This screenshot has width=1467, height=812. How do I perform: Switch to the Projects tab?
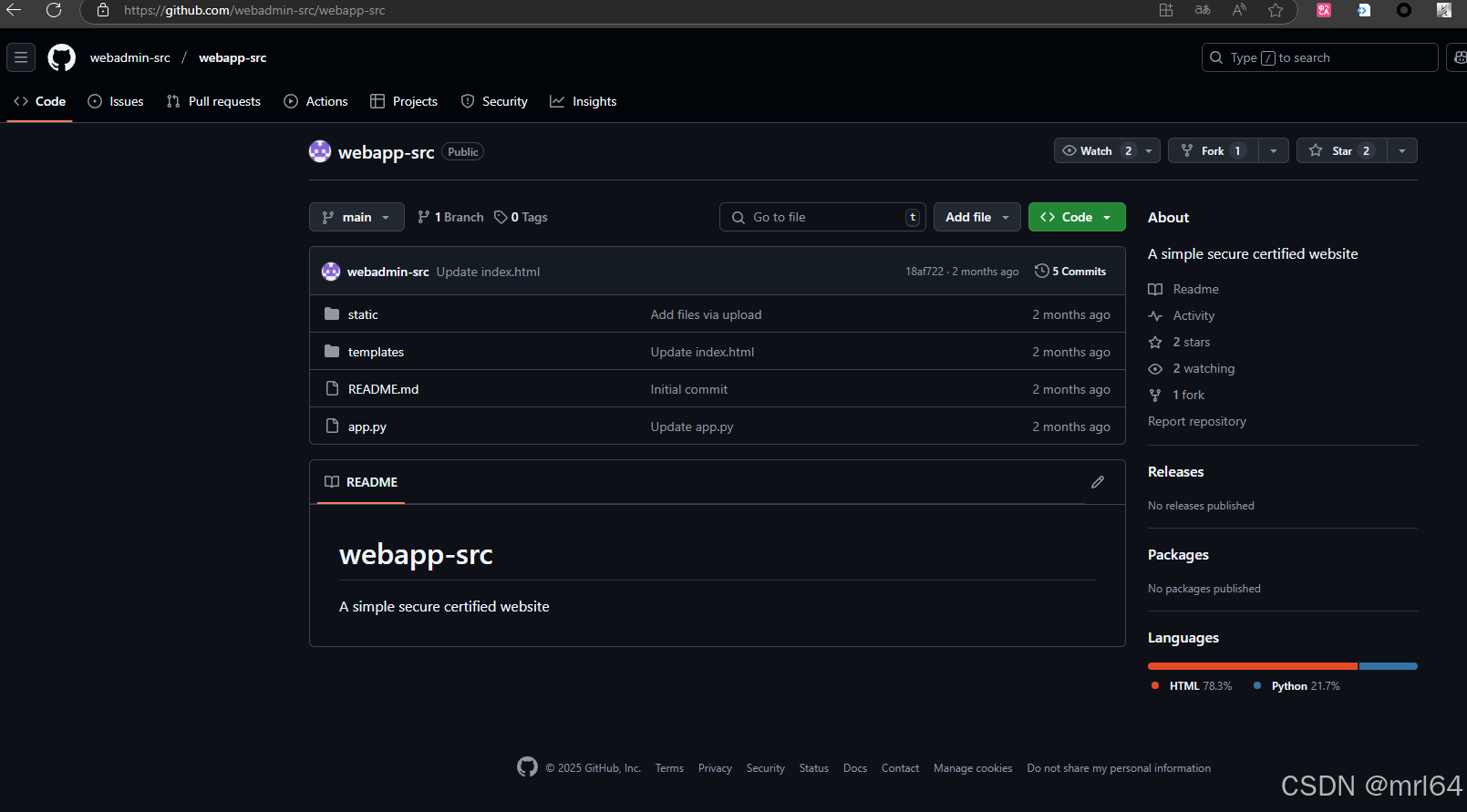click(404, 101)
